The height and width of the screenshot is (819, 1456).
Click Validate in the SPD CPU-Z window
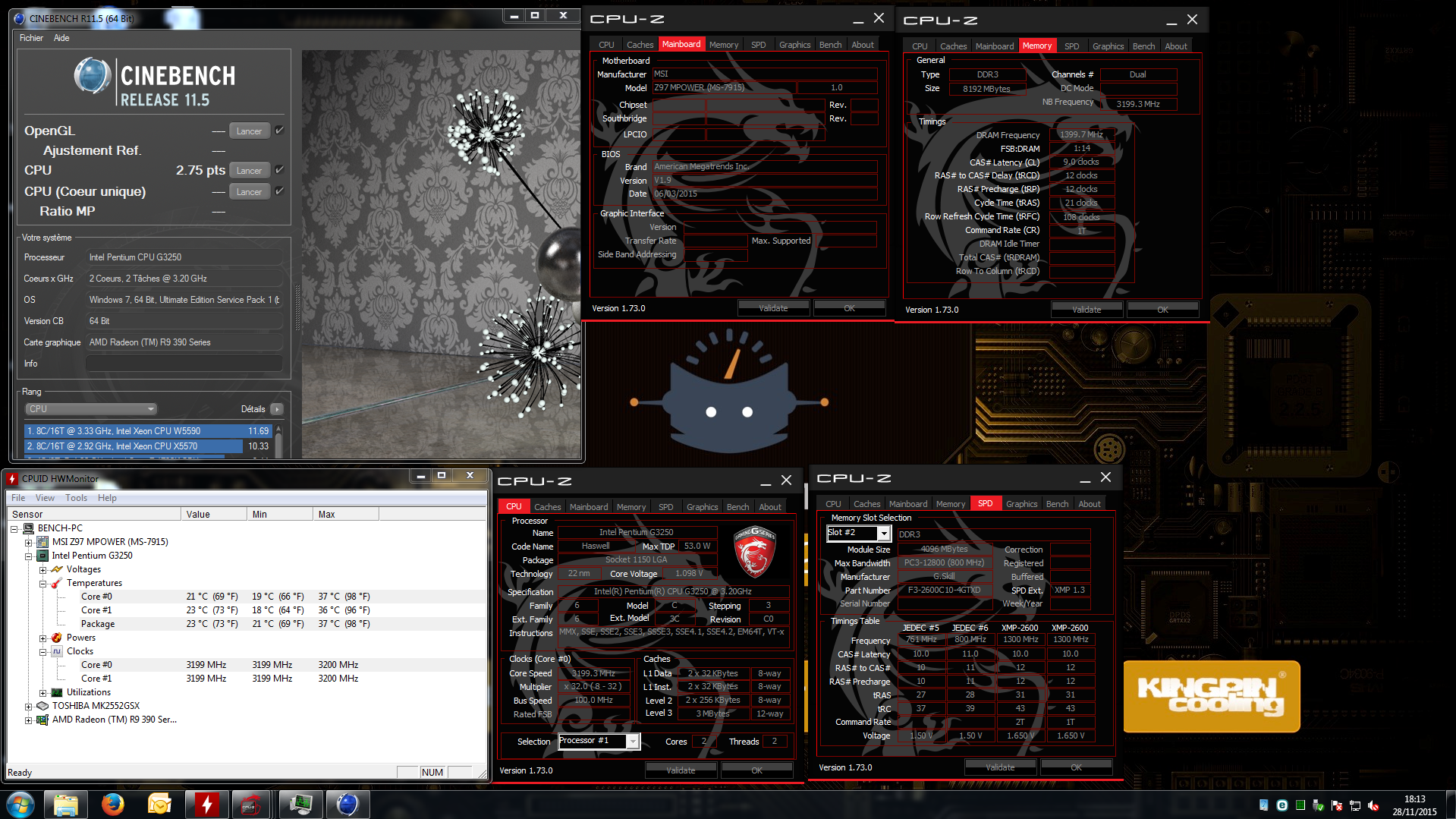[x=1000, y=767]
